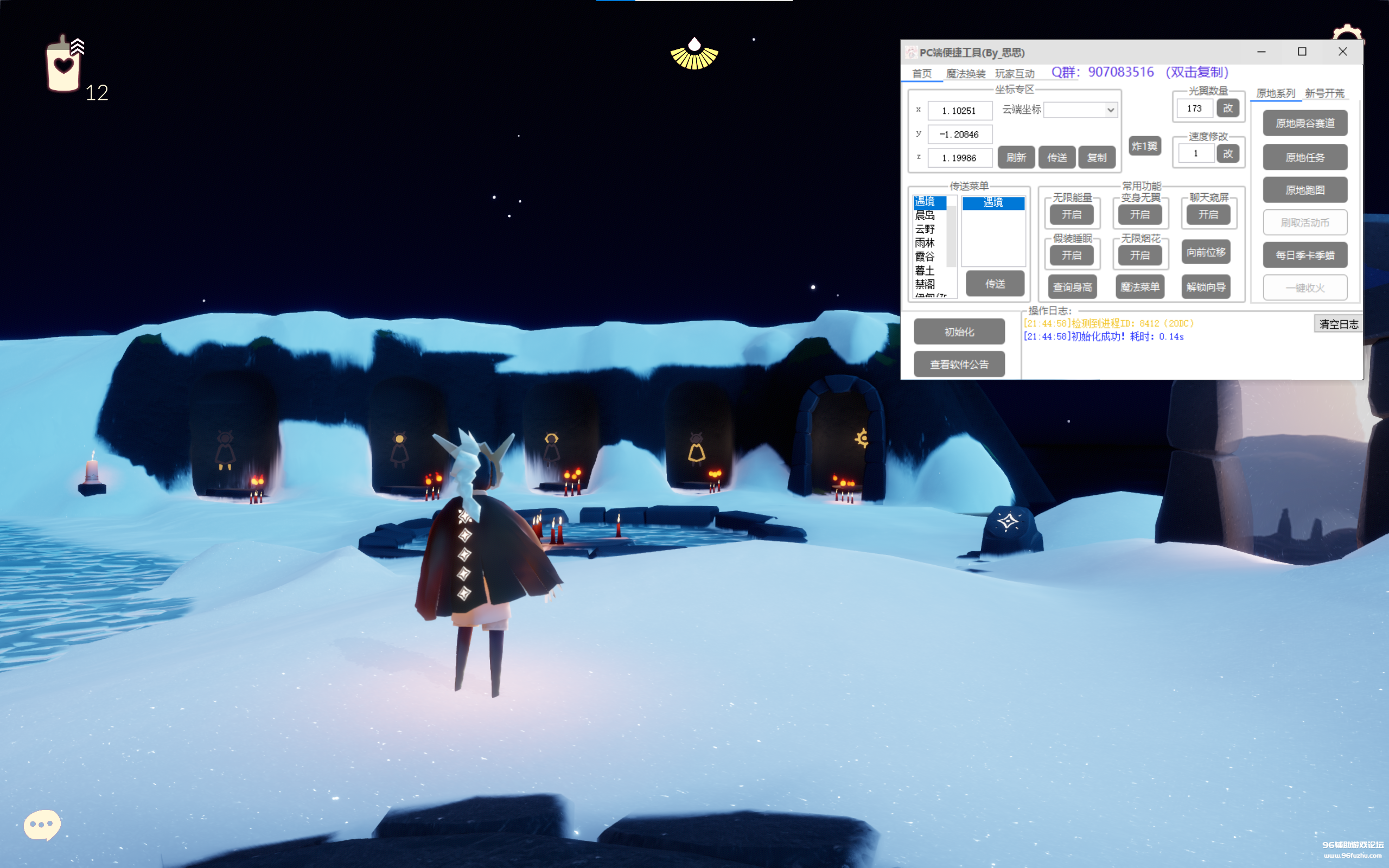Open the 新号开荒 tab
Image resolution: width=1389 pixels, height=868 pixels.
tap(1324, 93)
